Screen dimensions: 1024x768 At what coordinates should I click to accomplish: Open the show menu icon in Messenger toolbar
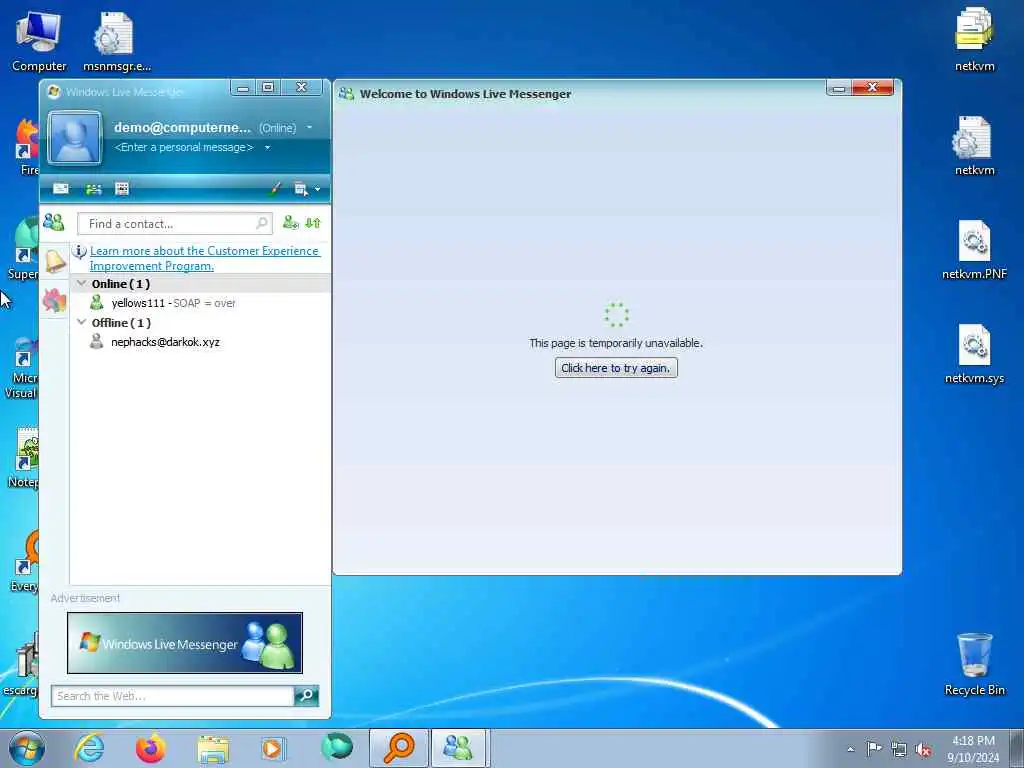pyautogui.click(x=300, y=189)
